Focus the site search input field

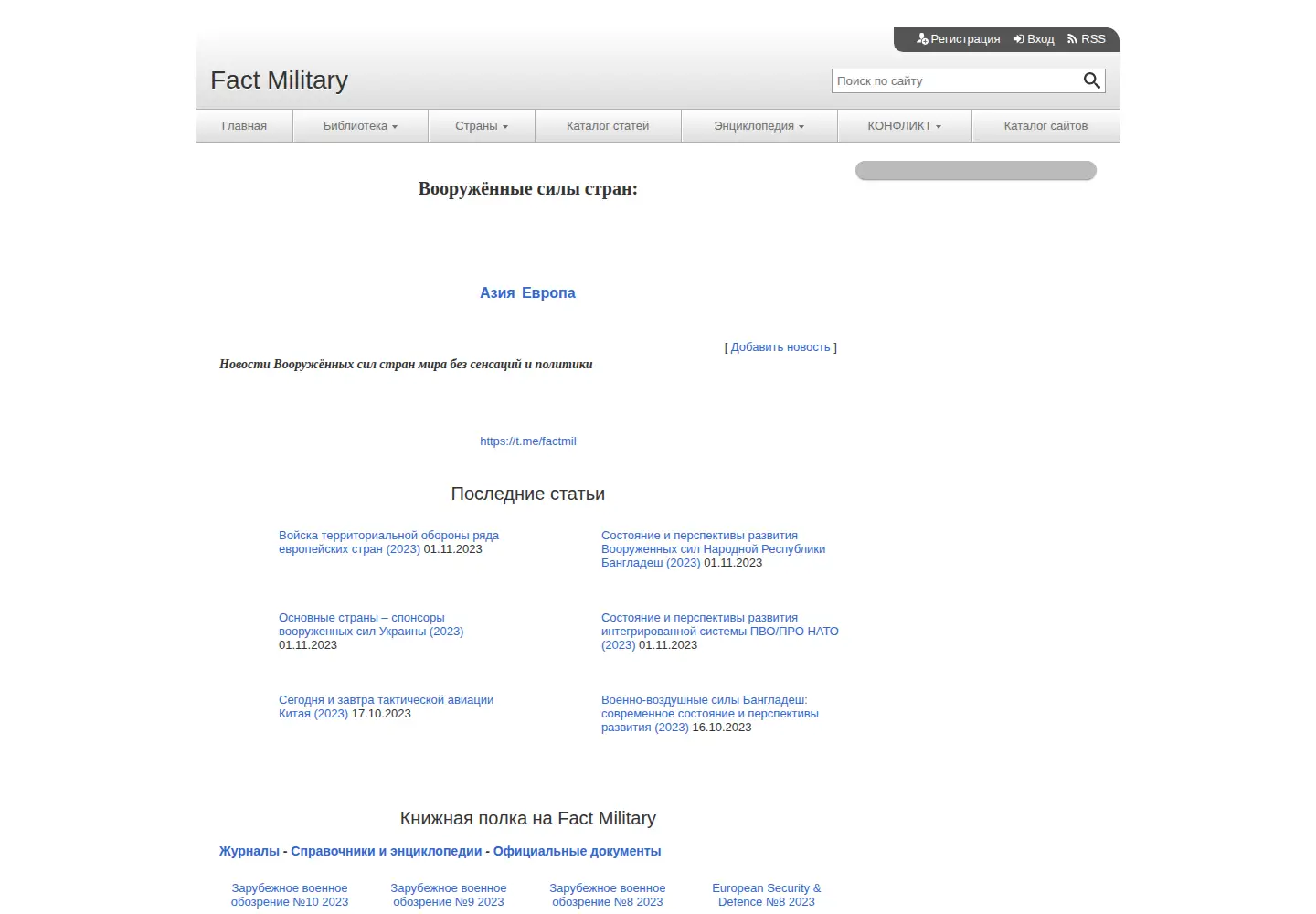click(x=957, y=80)
